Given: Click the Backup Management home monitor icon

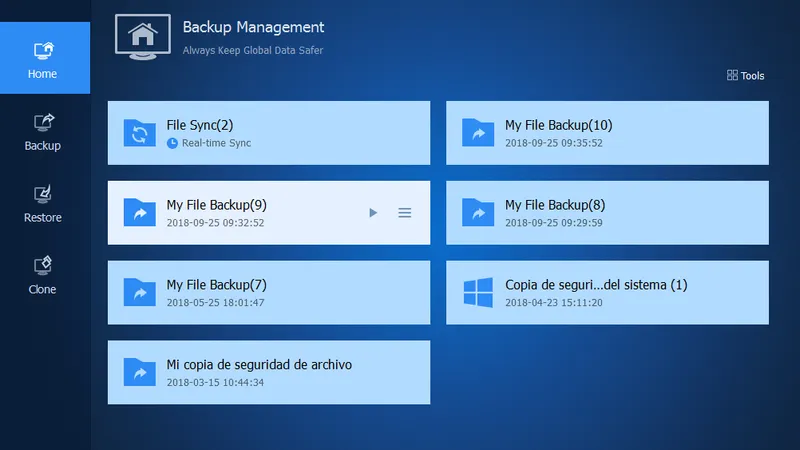Looking at the screenshot, I should [143, 36].
